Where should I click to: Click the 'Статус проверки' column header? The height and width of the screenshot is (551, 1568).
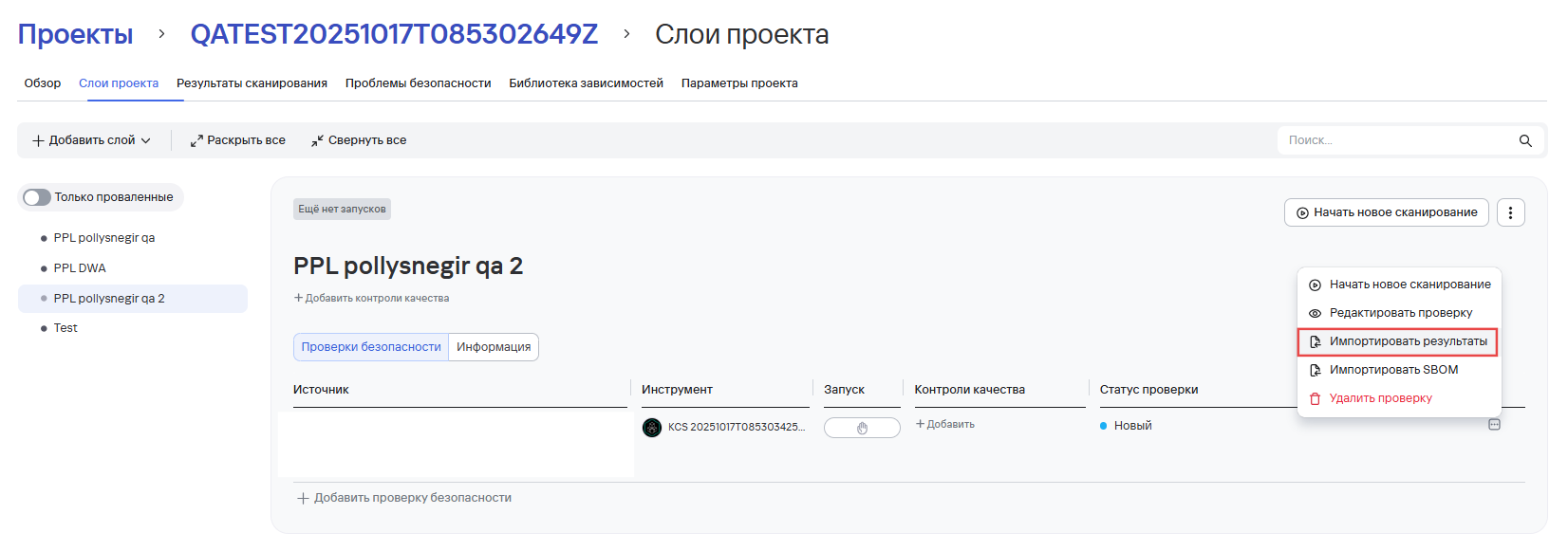(x=1148, y=390)
